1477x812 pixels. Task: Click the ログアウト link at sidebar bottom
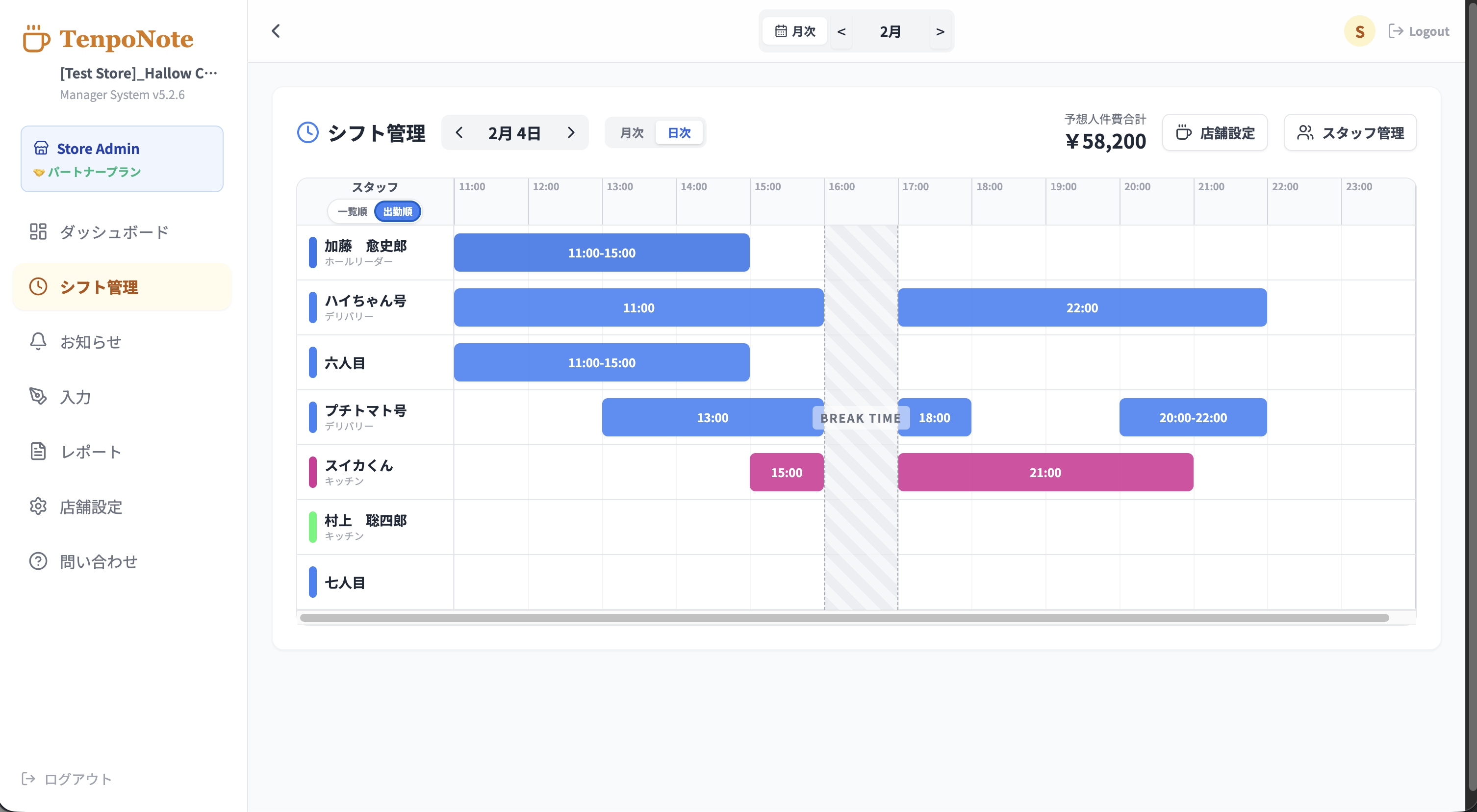click(67, 779)
